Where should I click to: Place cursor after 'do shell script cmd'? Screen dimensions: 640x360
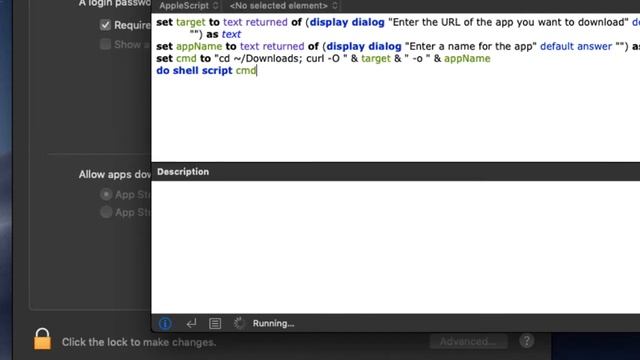click(x=257, y=71)
